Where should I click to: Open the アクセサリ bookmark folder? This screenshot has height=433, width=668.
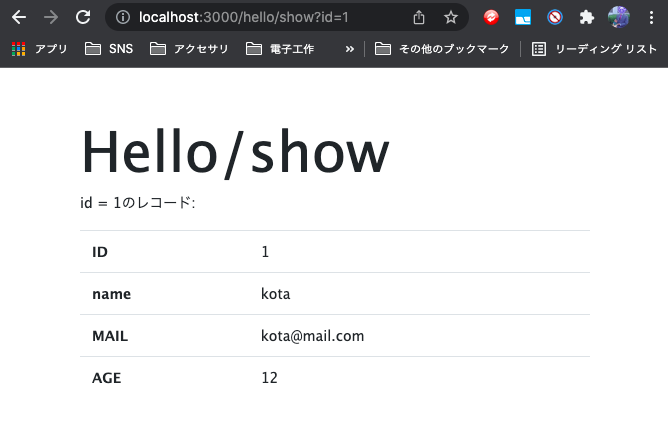(x=189, y=49)
